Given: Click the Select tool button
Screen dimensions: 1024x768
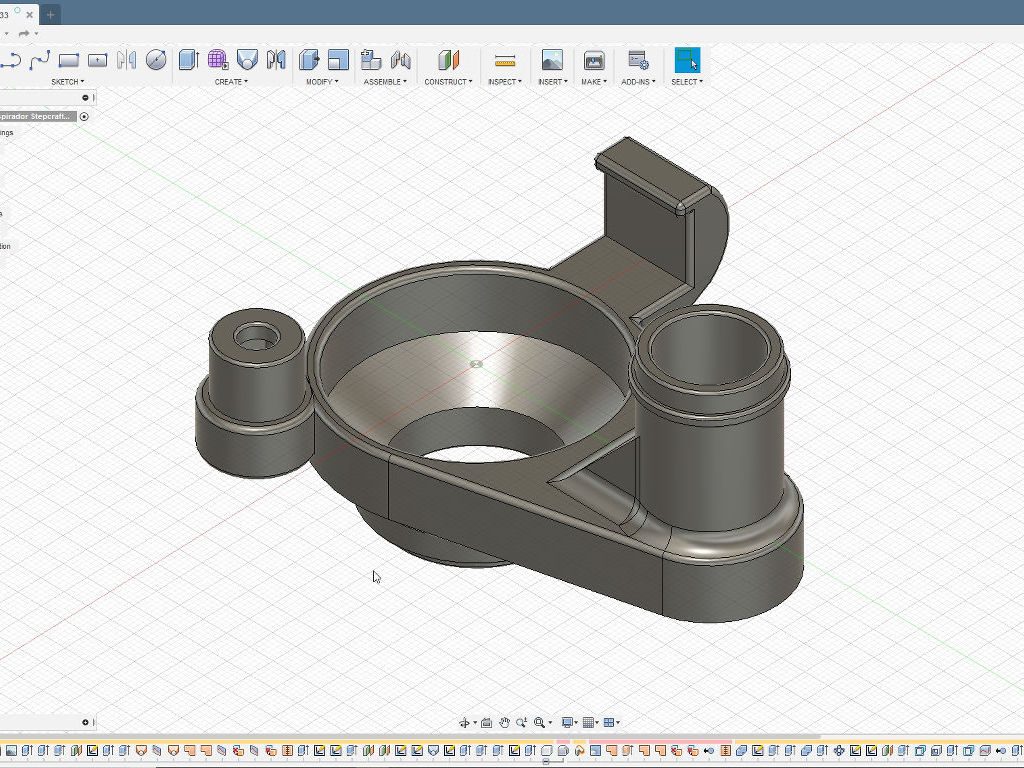Looking at the screenshot, I should point(687,60).
